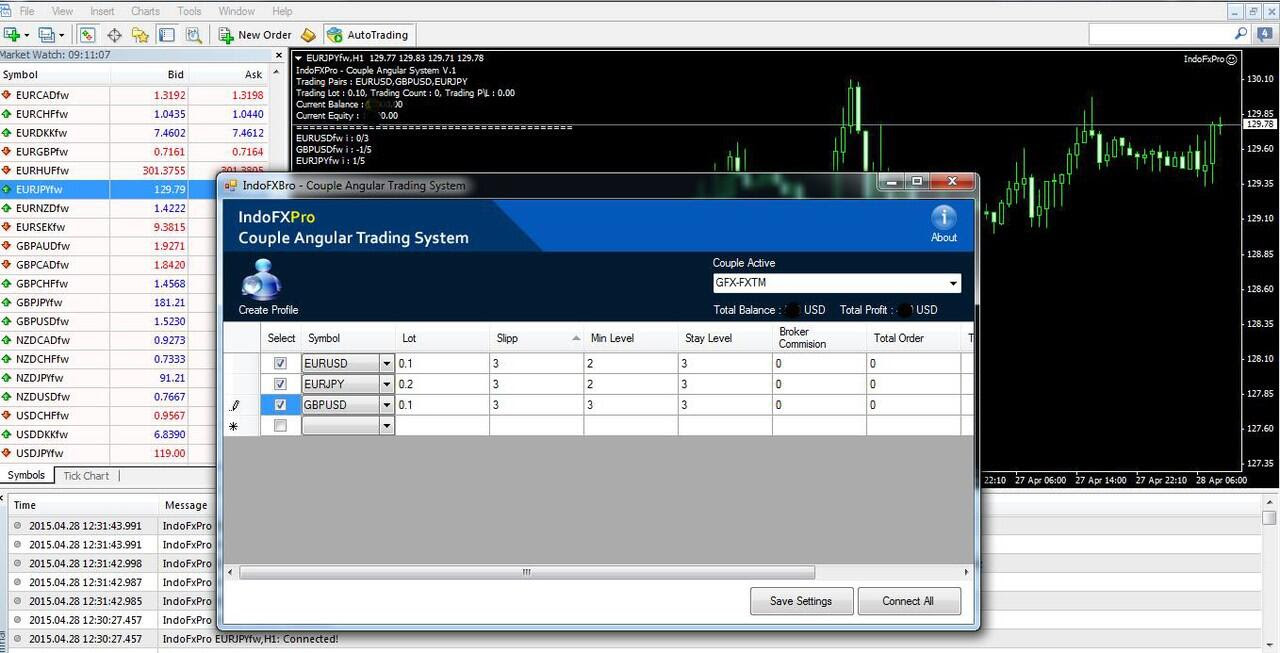Open the Strategy Tester magnifier icon
The width and height of the screenshot is (1280, 653).
click(193, 35)
